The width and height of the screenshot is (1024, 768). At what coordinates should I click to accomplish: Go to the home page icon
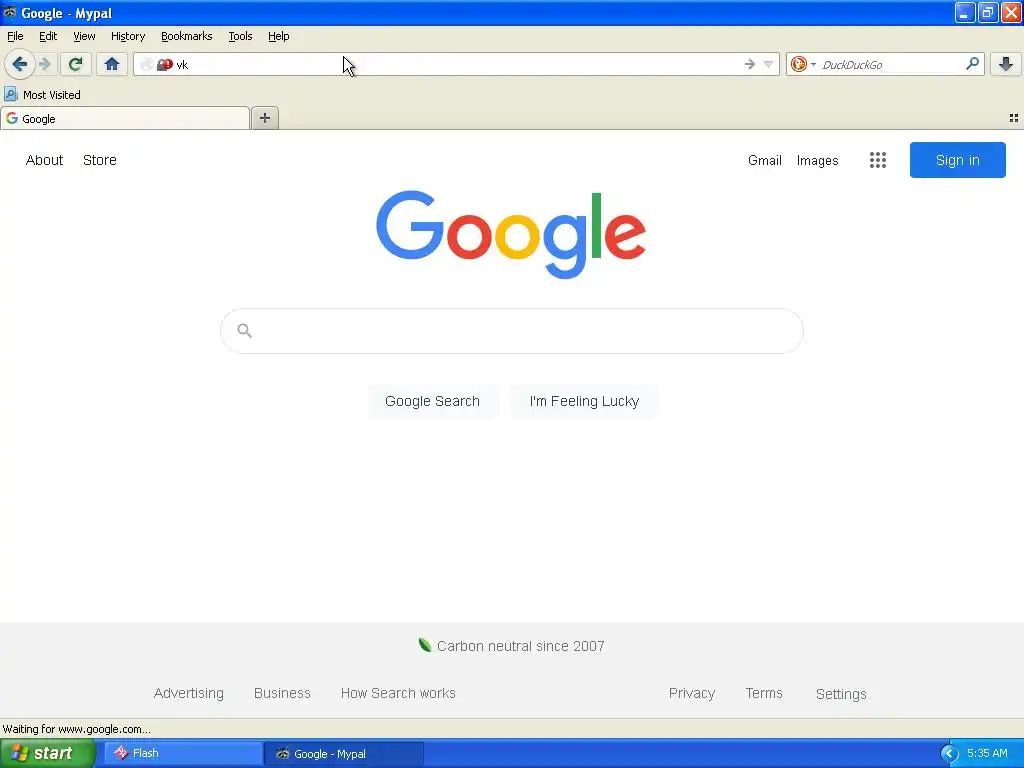(x=112, y=64)
